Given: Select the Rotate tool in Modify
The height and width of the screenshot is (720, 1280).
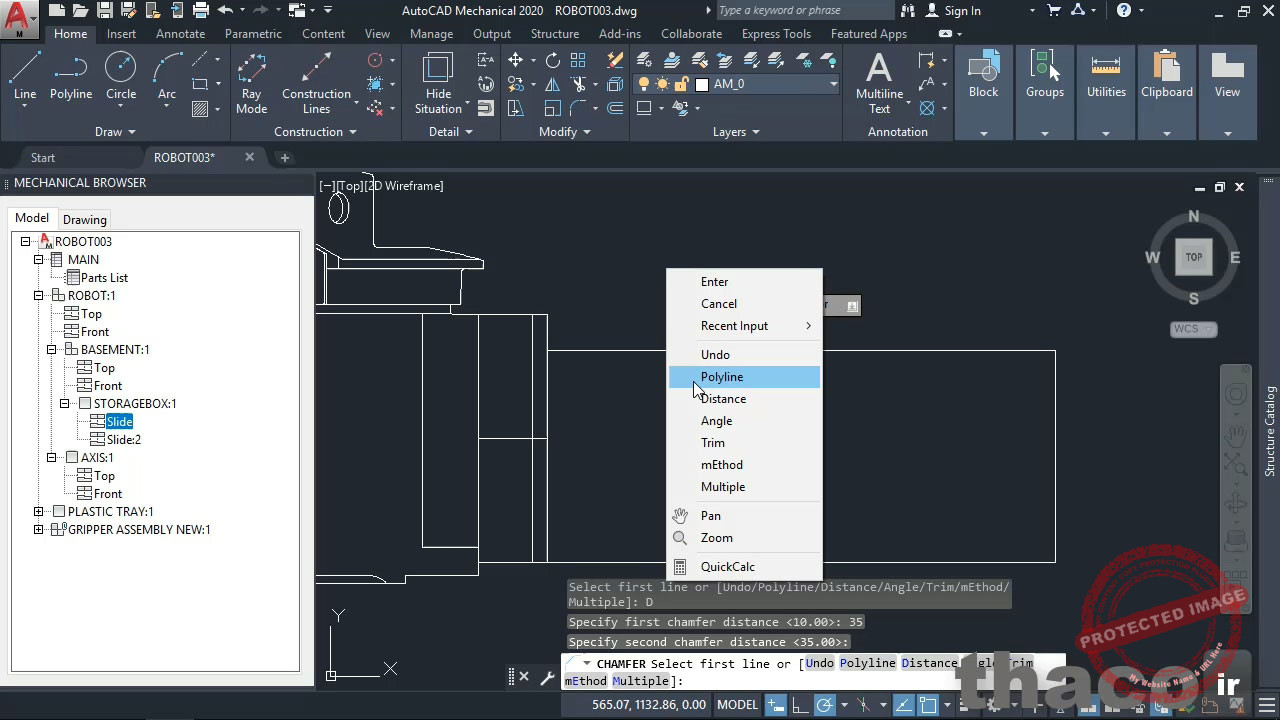Looking at the screenshot, I should coord(553,60).
